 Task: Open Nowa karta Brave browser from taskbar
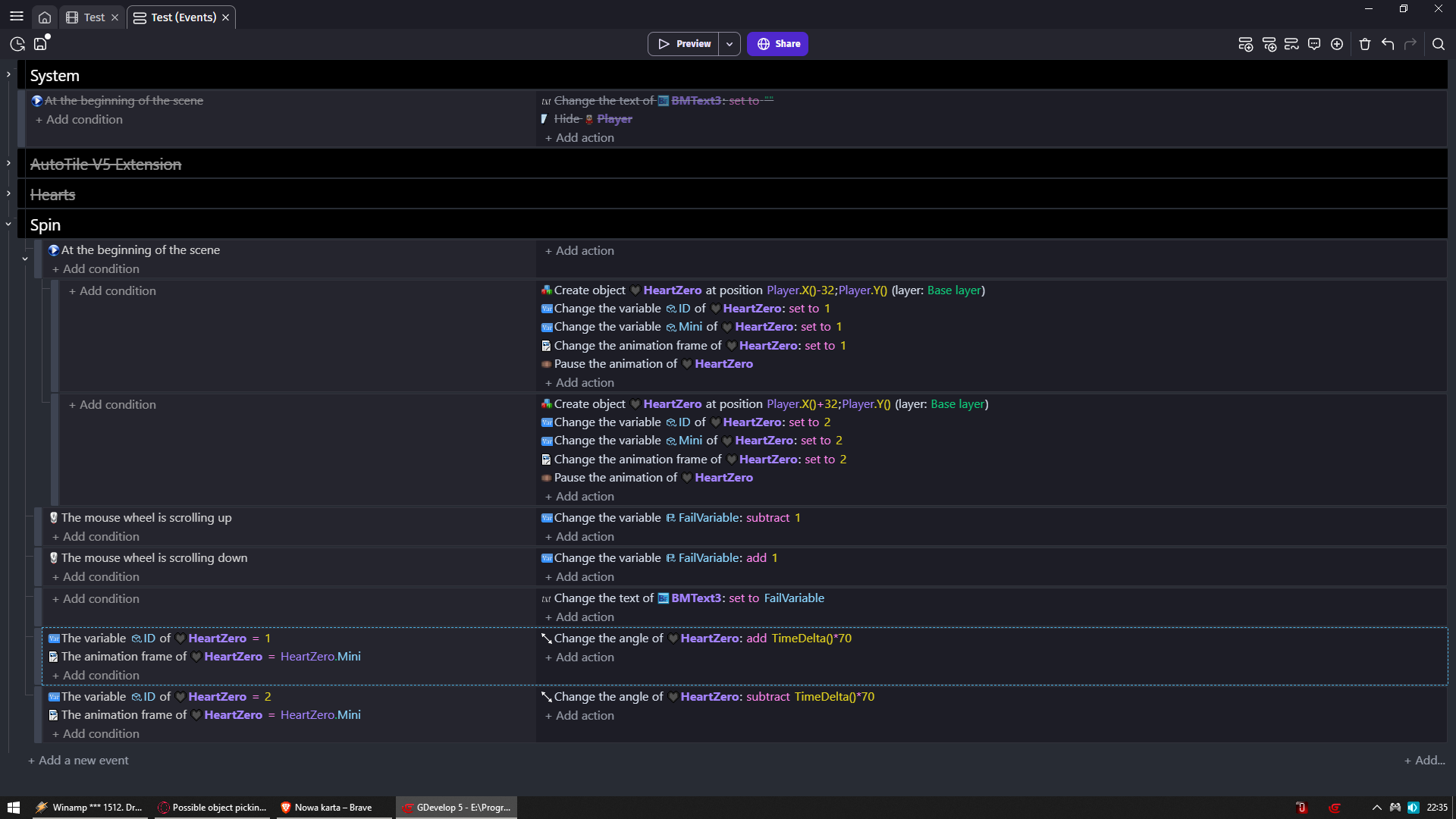click(333, 808)
